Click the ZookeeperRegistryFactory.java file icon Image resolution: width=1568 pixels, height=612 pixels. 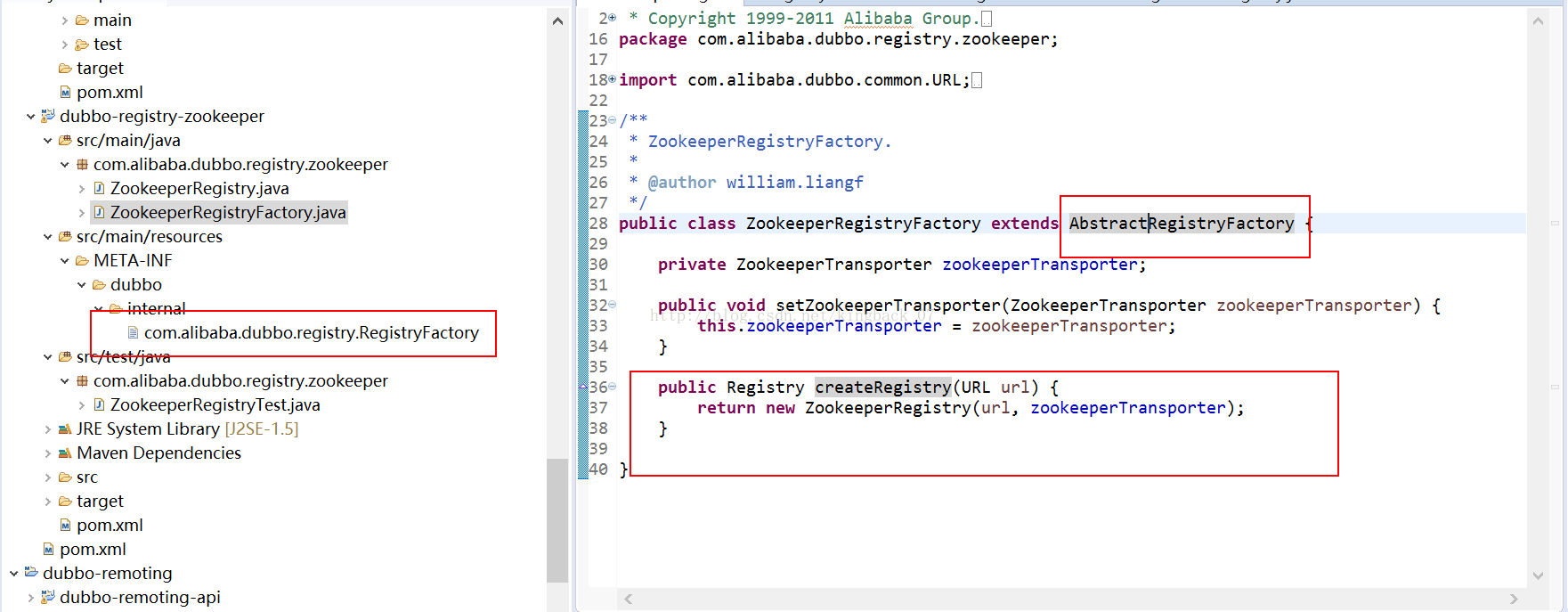coord(99,212)
